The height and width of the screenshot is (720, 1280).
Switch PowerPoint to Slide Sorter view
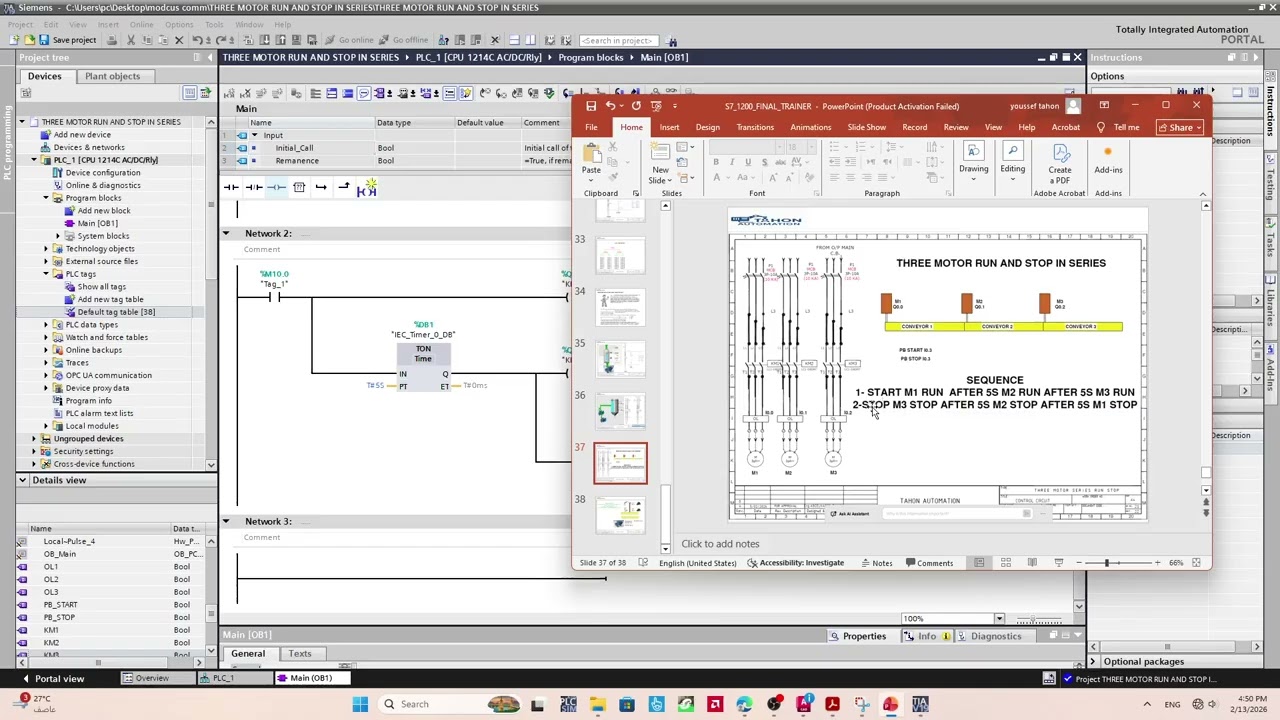[1005, 563]
